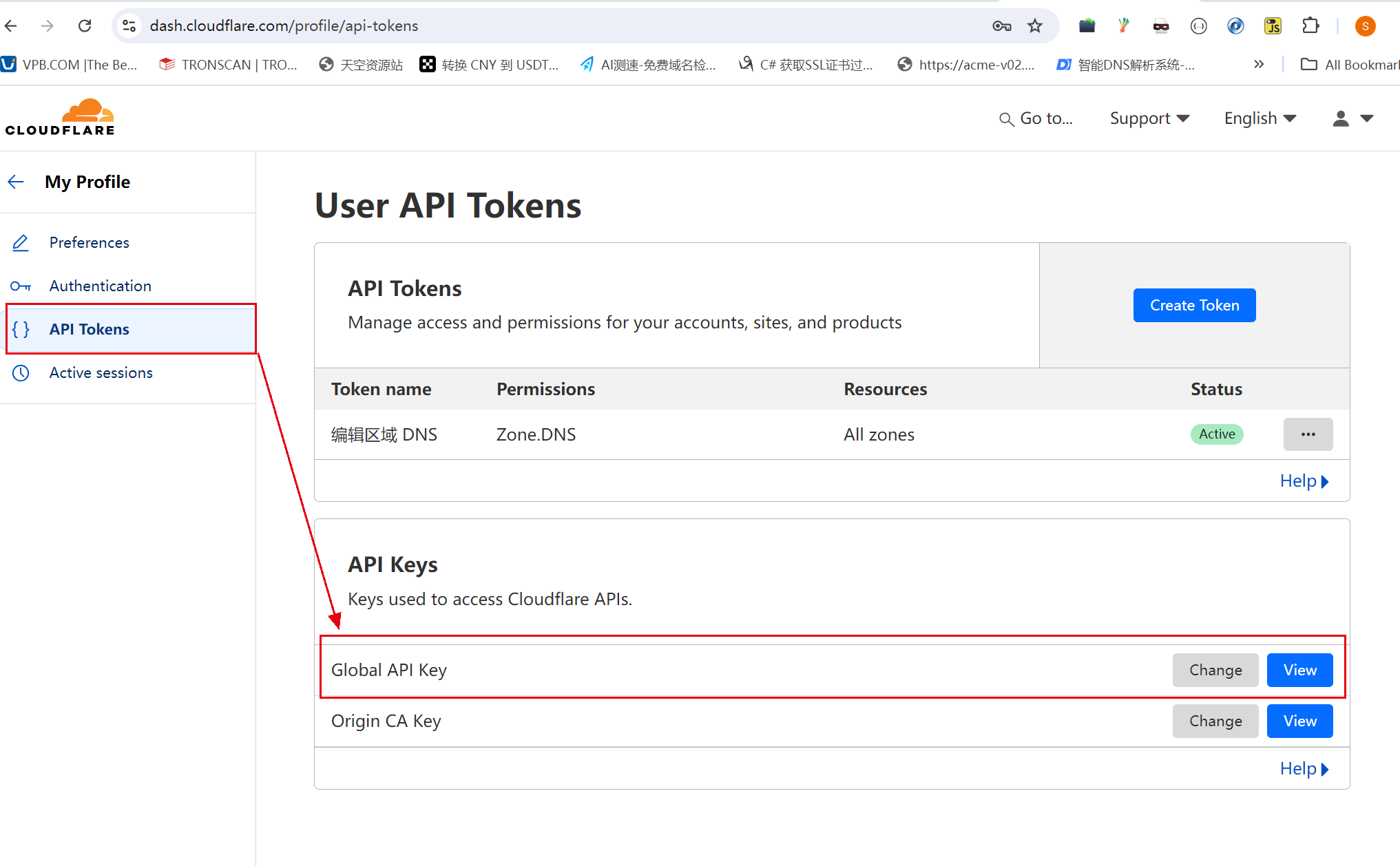Click the Active status pill on the token
Image resolution: width=1400 pixels, height=866 pixels.
pyautogui.click(x=1216, y=434)
